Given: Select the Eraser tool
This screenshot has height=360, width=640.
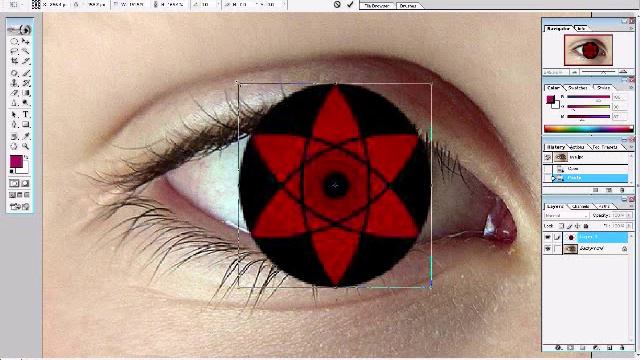Looking at the screenshot, I should pyautogui.click(x=14, y=93).
